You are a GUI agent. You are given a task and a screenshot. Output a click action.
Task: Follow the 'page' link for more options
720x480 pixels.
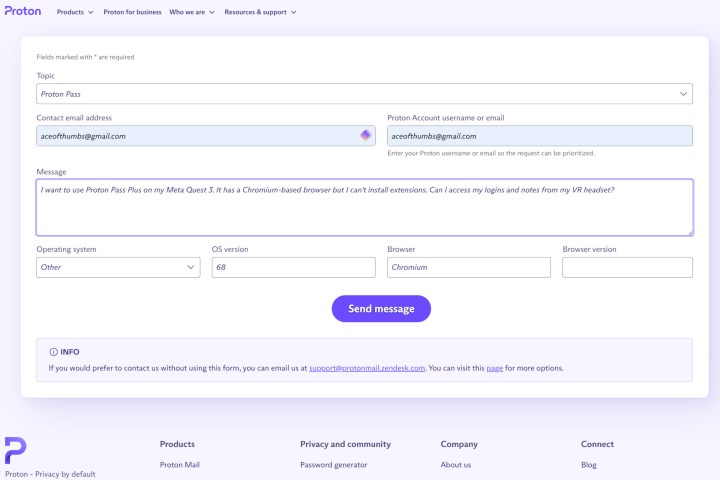[494, 368]
